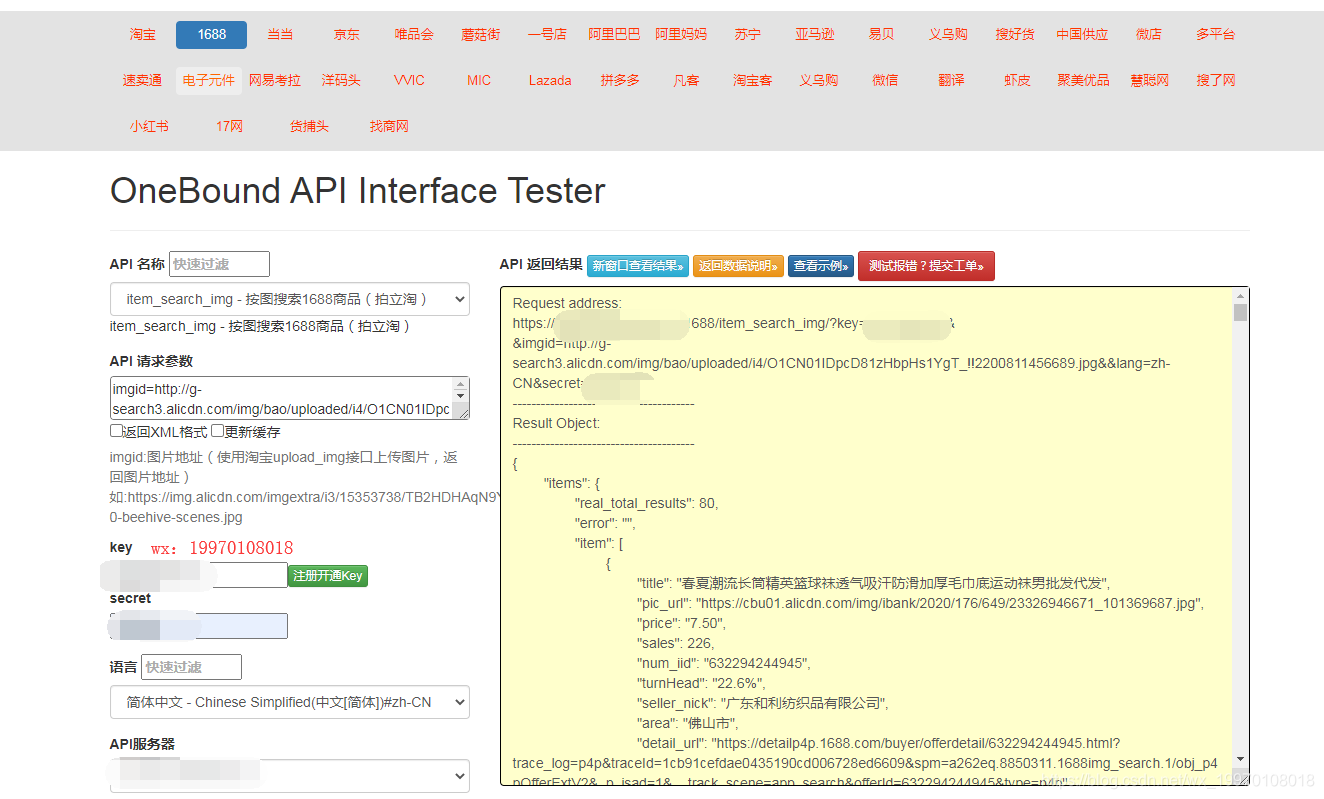Open the 聚美优品 tab
This screenshot has height=799, width=1324.
point(1083,80)
